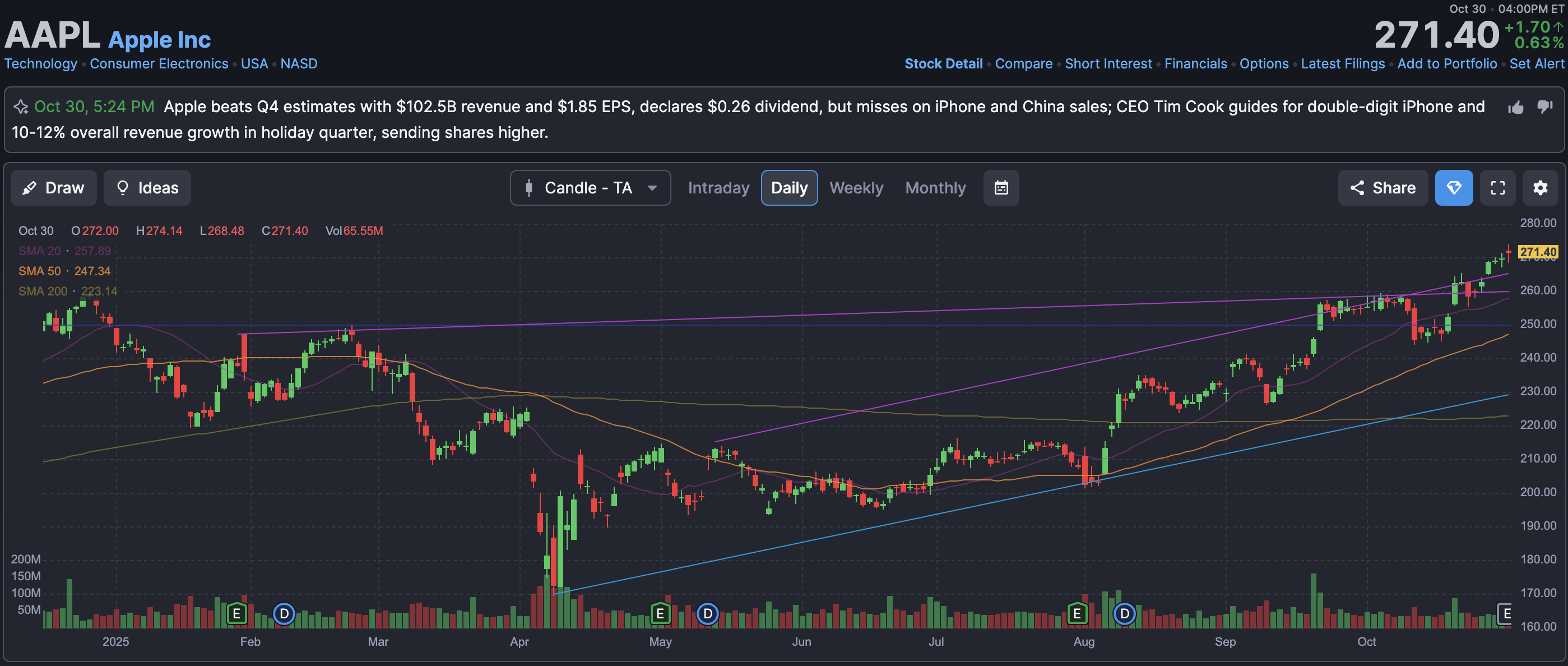This screenshot has width=1568, height=666.
Task: Open the Ideas button
Action: pos(147,187)
